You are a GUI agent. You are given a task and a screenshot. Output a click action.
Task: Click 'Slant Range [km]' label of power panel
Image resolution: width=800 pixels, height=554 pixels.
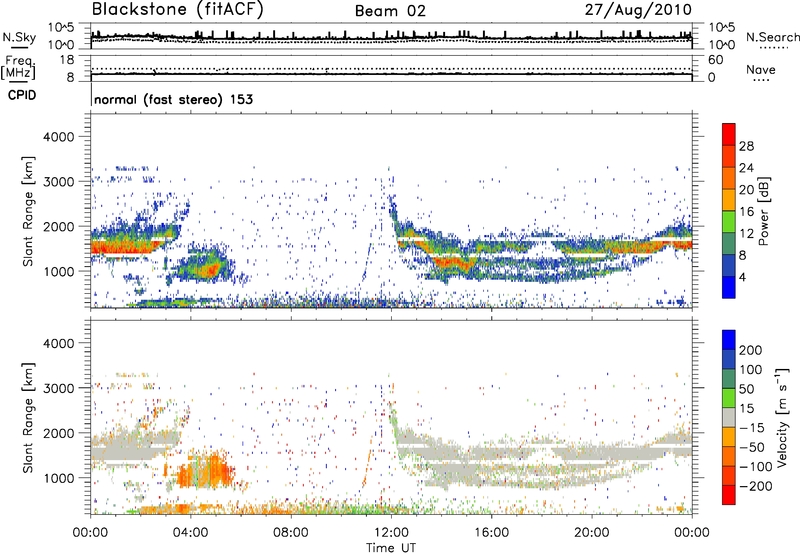[29, 211]
